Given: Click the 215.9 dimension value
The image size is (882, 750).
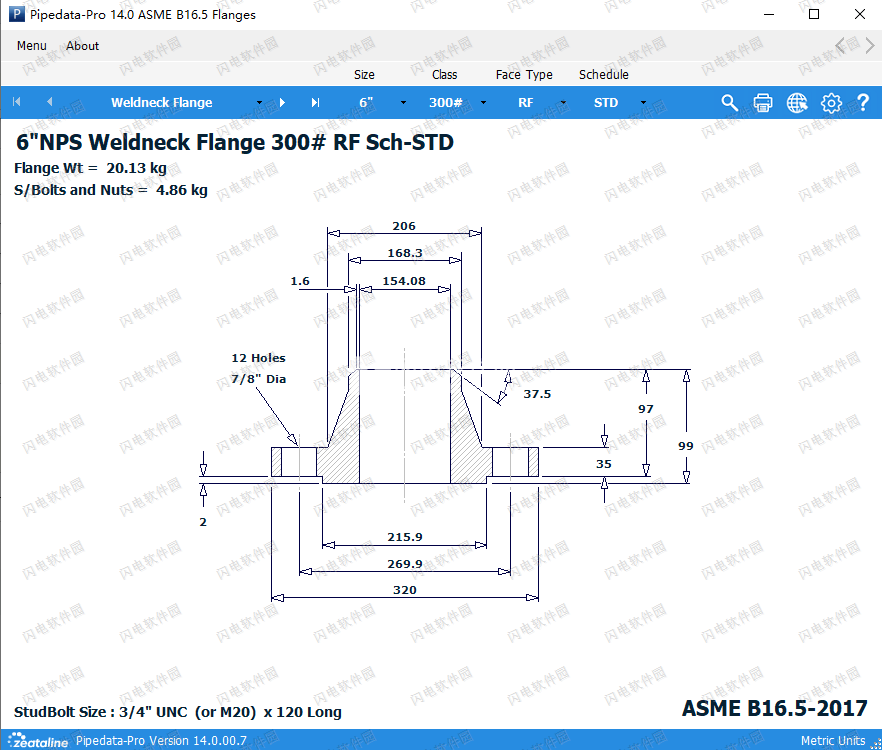Looking at the screenshot, I should pyautogui.click(x=404, y=537).
